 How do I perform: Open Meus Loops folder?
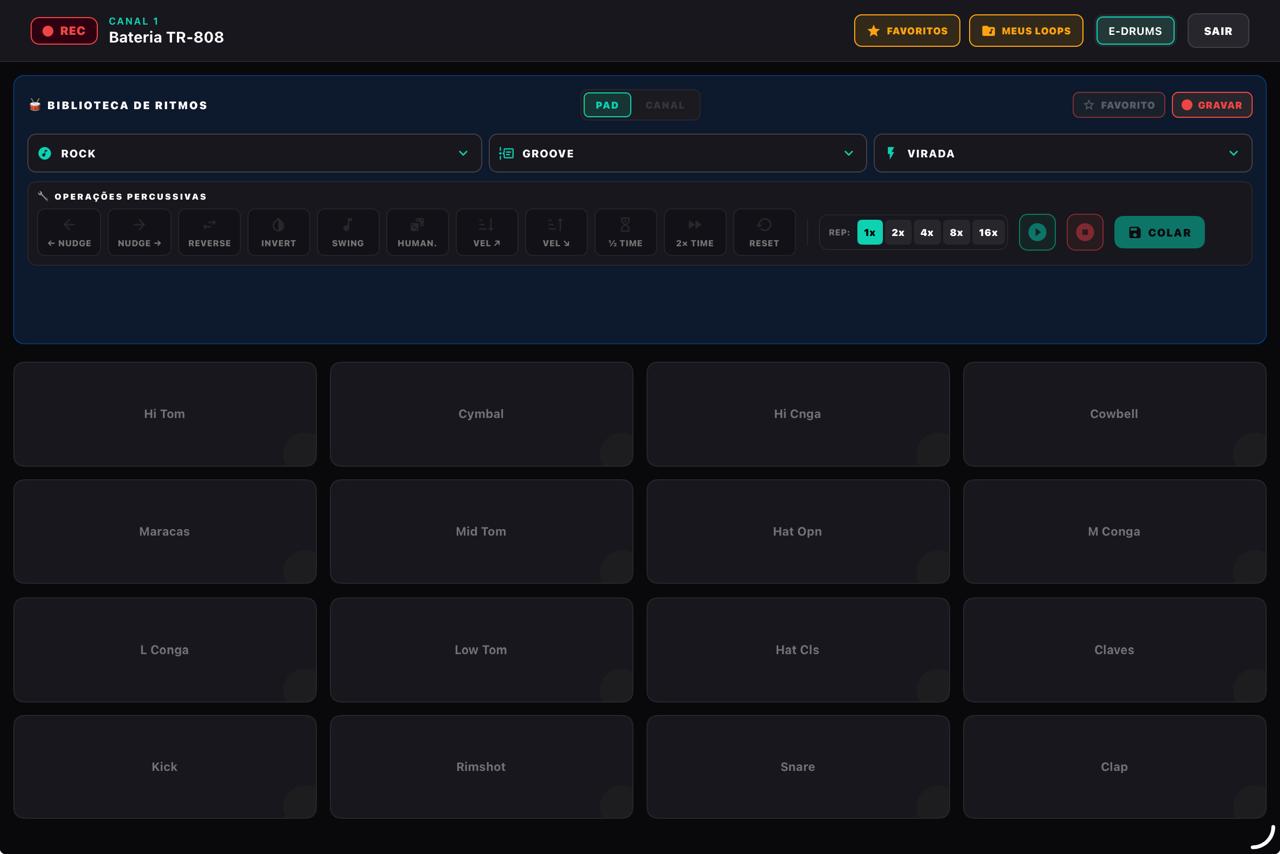click(1026, 31)
